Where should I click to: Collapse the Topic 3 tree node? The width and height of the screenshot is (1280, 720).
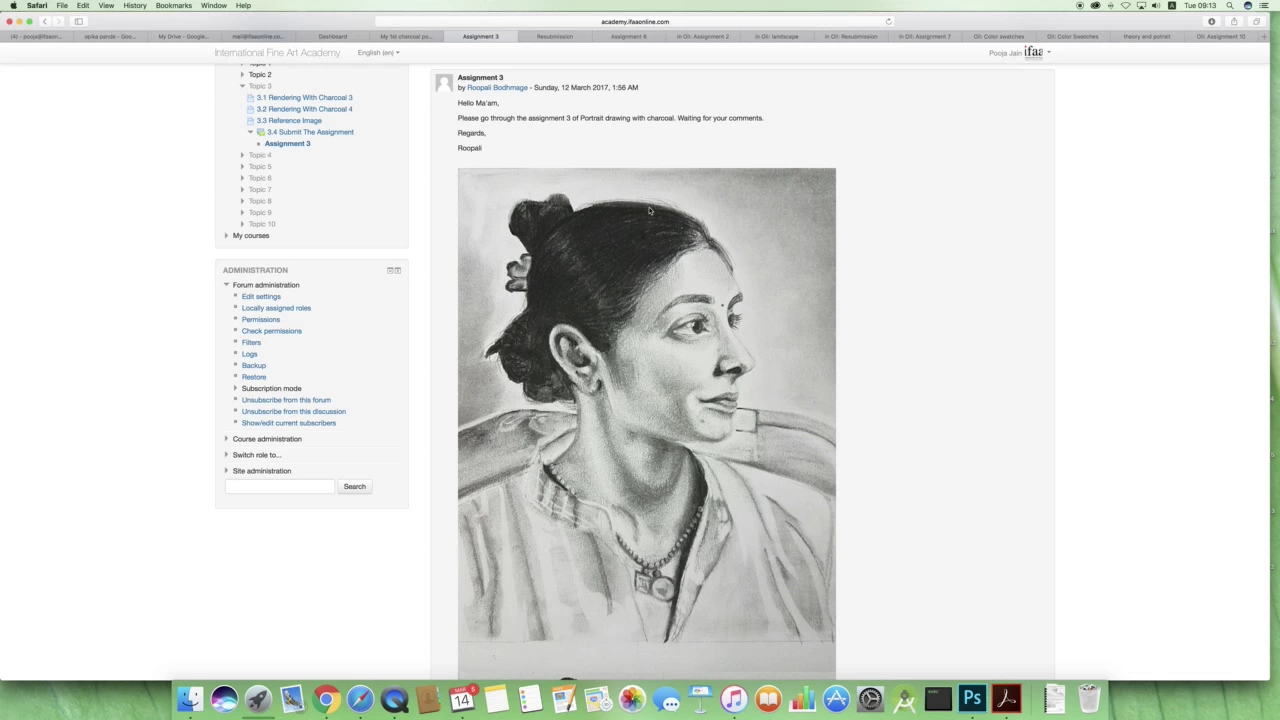point(242,86)
